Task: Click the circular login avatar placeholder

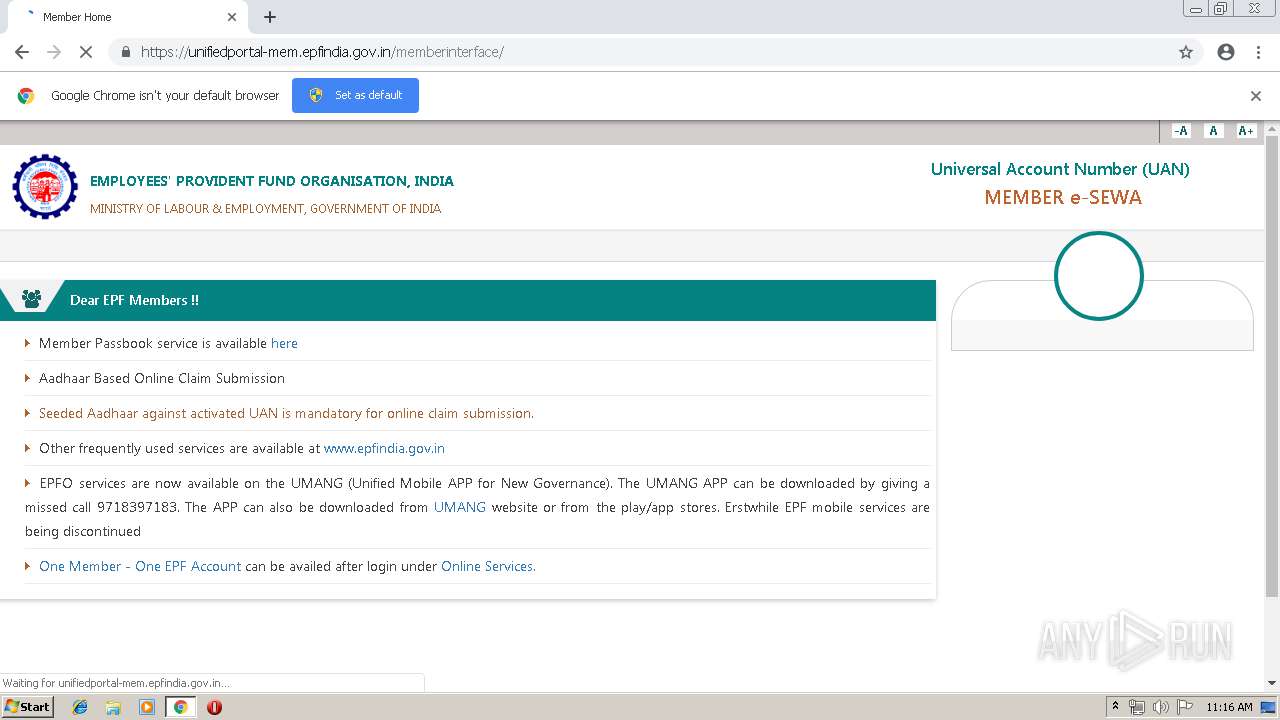Action: click(x=1099, y=276)
